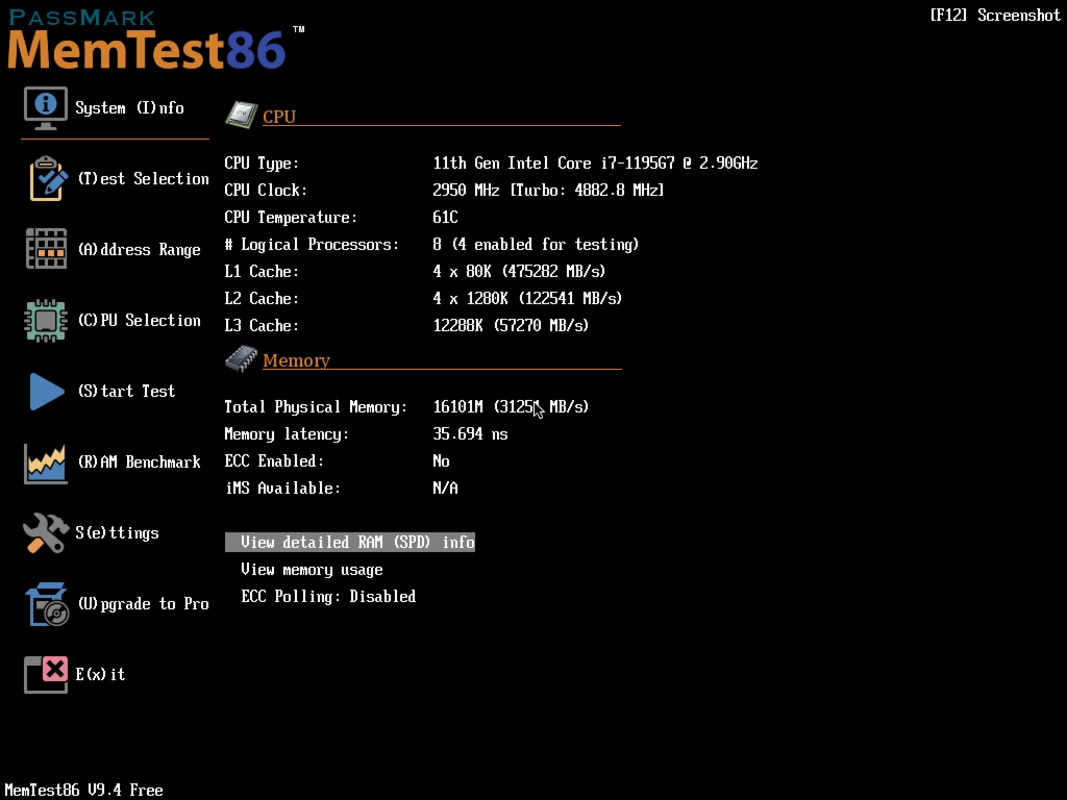Viewport: 1067px width, 800px height.
Task: Click the Exit window X icon
Action: [x=46, y=675]
